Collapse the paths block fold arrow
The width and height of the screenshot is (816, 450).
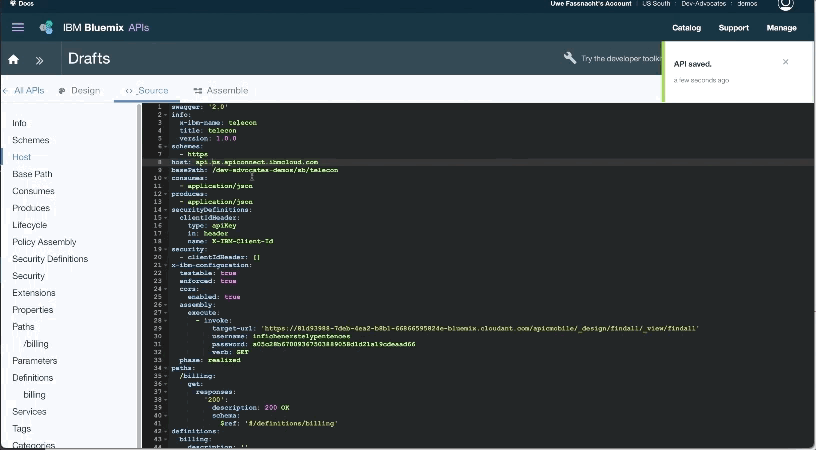[x=166, y=368]
